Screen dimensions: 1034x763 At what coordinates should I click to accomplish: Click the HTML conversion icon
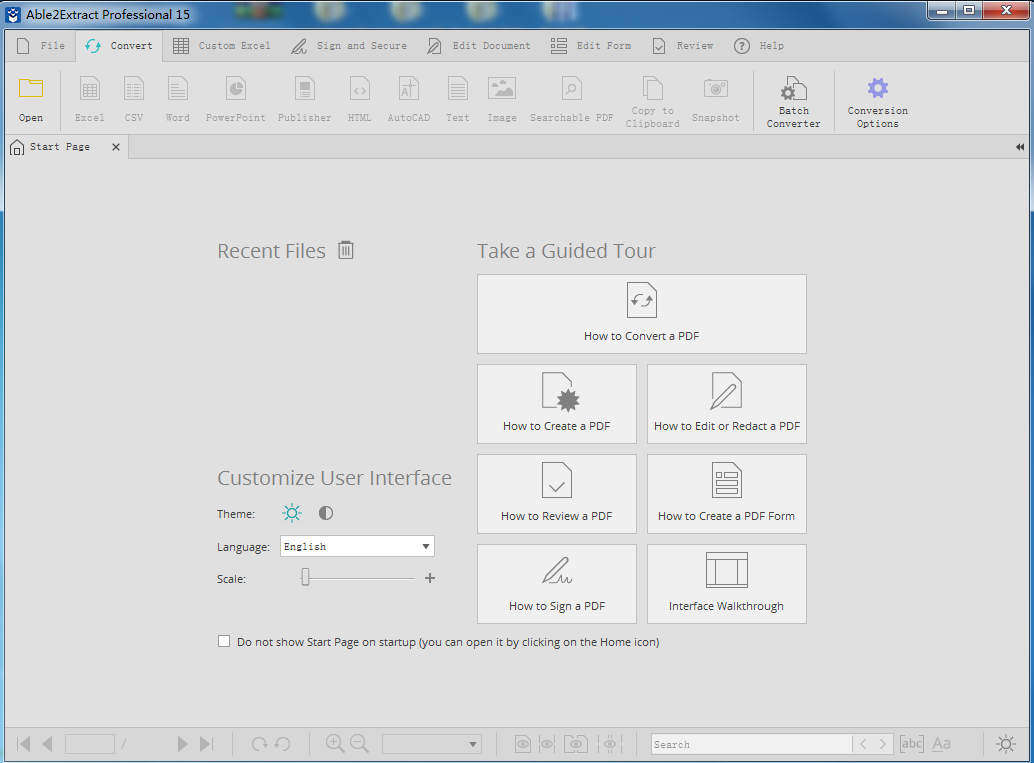tap(359, 88)
